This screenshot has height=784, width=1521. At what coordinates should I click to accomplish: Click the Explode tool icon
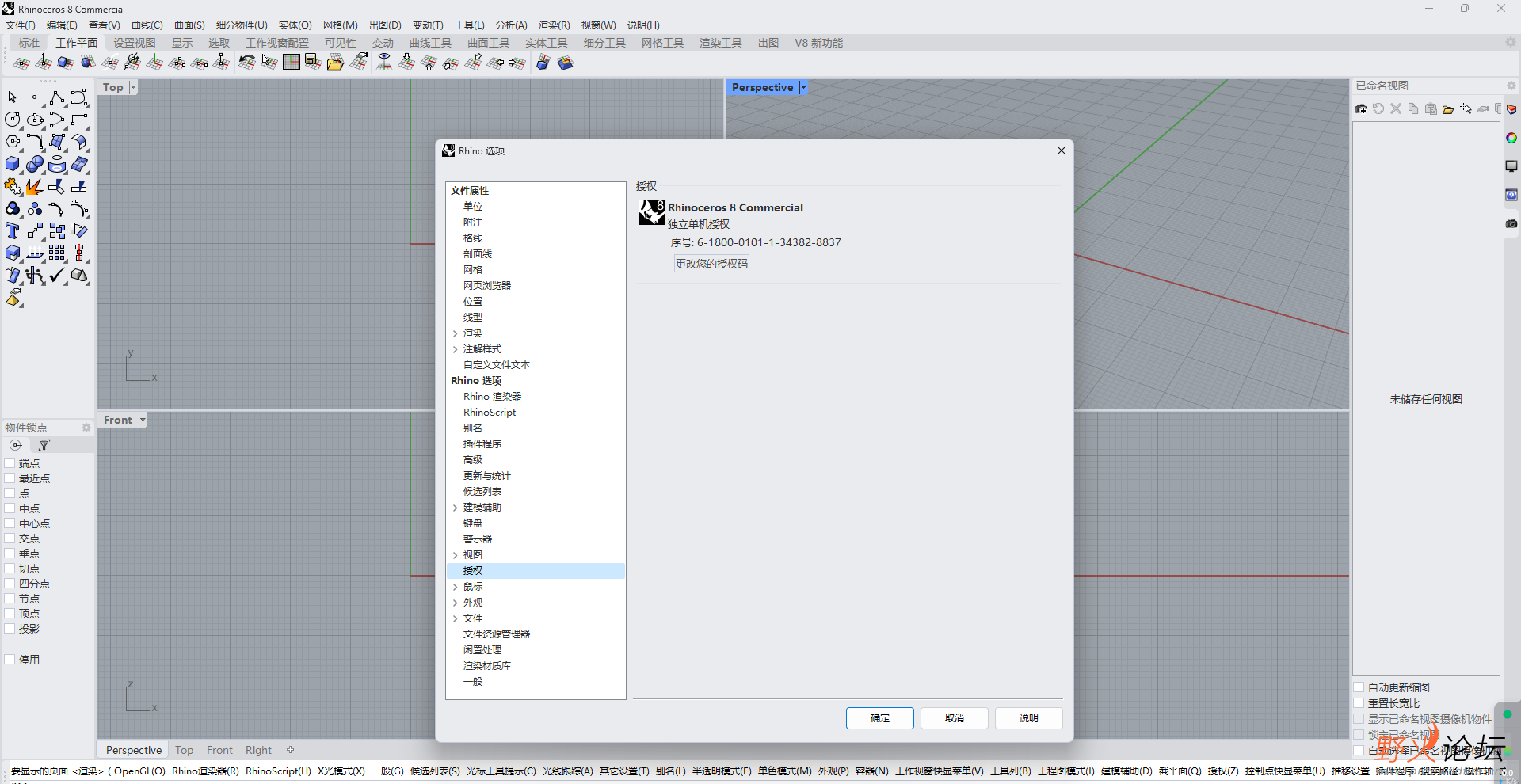[34, 186]
